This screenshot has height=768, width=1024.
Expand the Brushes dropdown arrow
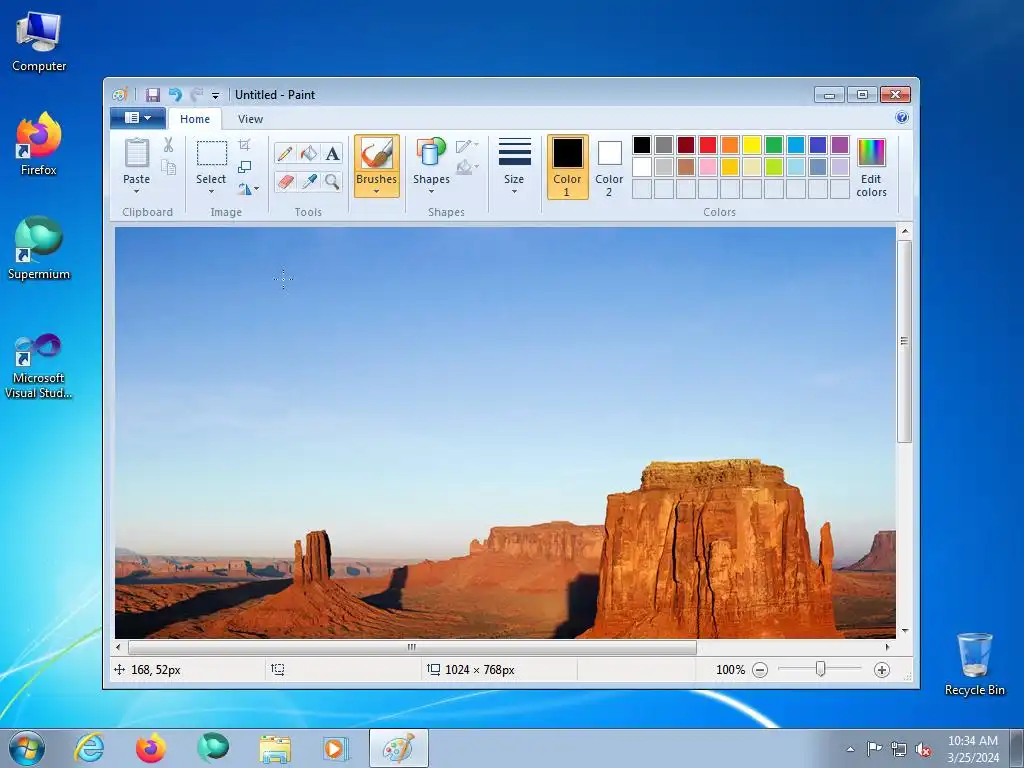[x=377, y=191]
